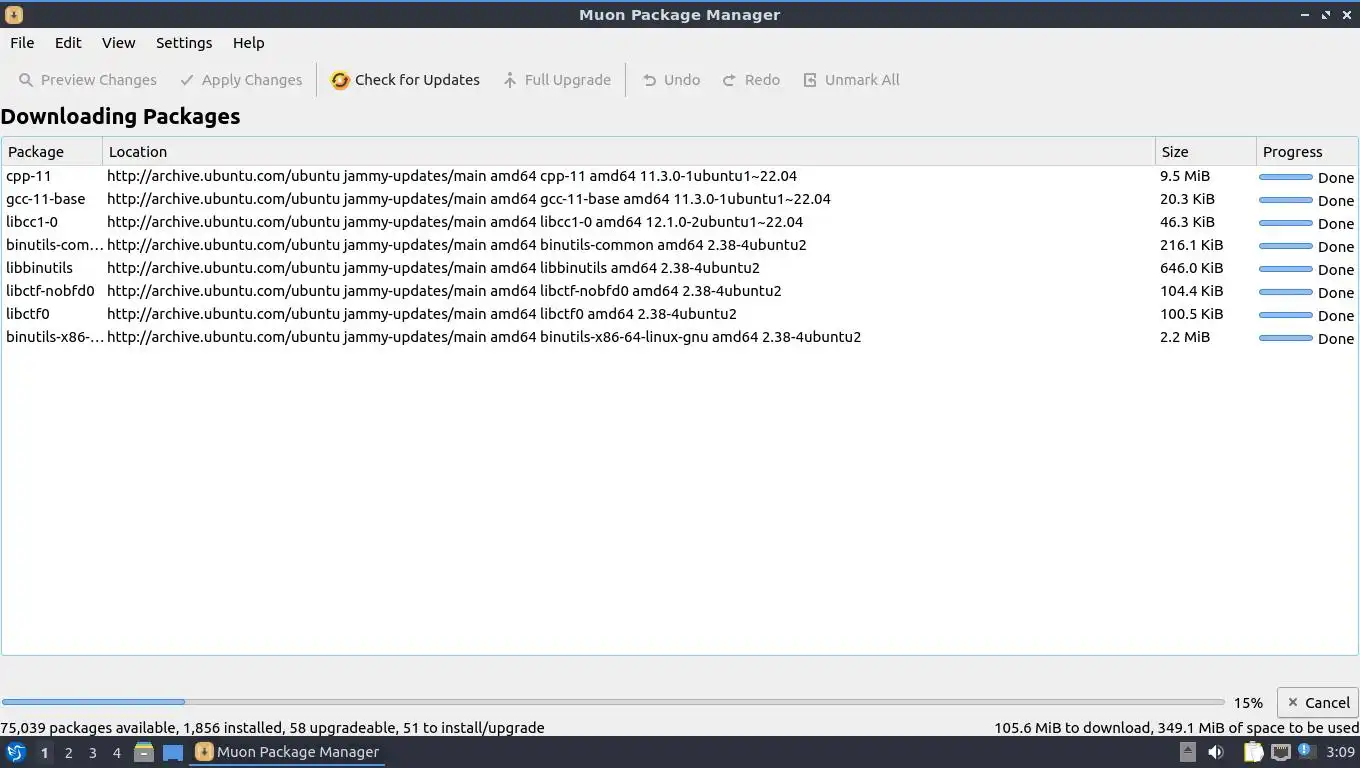Click the show desktop taskbar icon

(x=173, y=752)
